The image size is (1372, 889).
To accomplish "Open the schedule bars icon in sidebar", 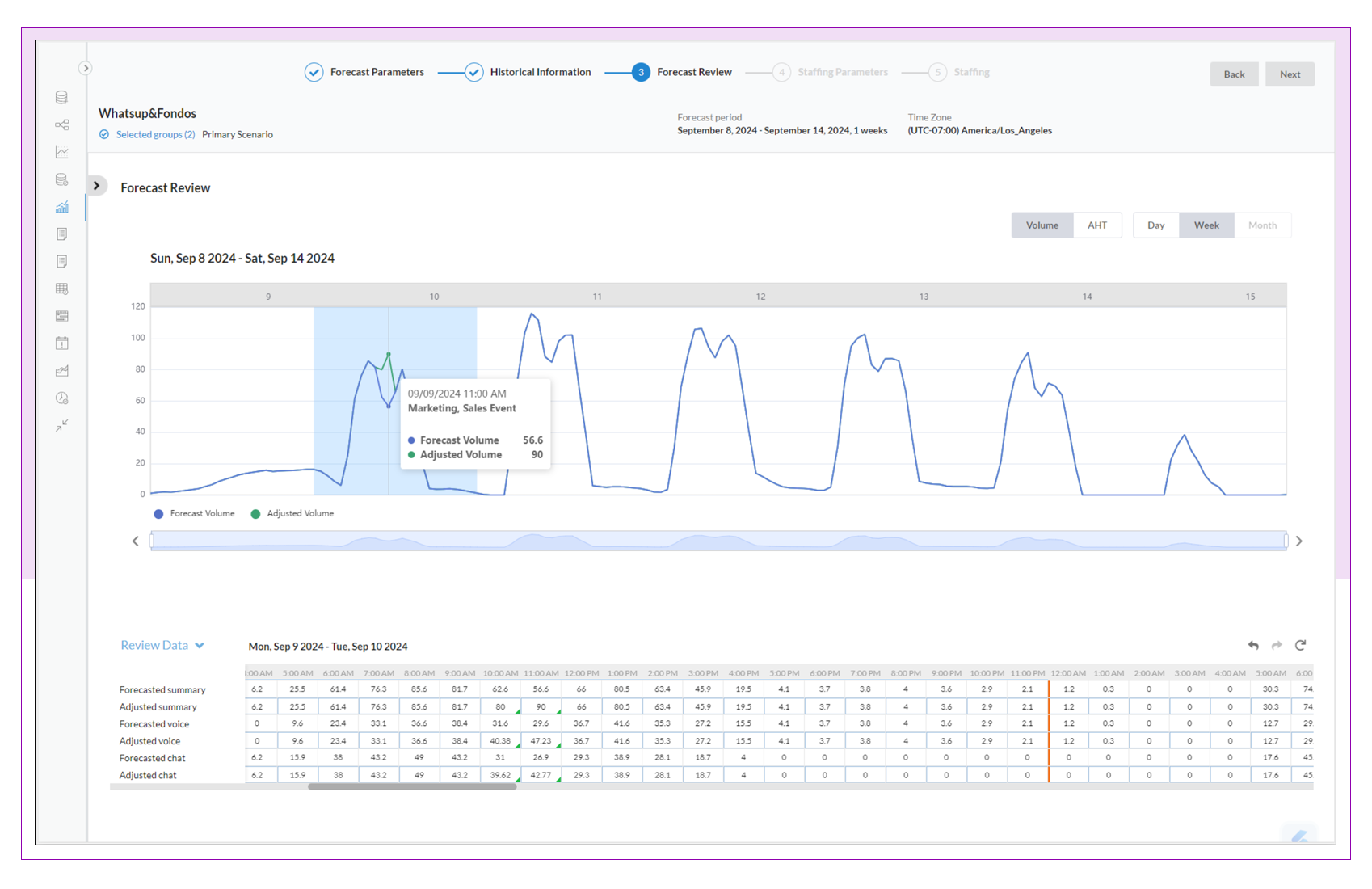I will (61, 316).
